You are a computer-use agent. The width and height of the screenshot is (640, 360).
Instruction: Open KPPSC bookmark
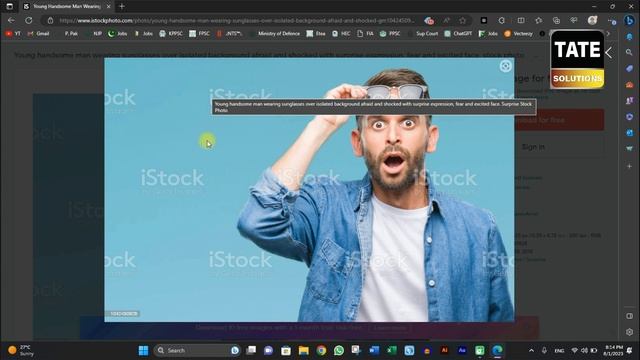point(171,34)
